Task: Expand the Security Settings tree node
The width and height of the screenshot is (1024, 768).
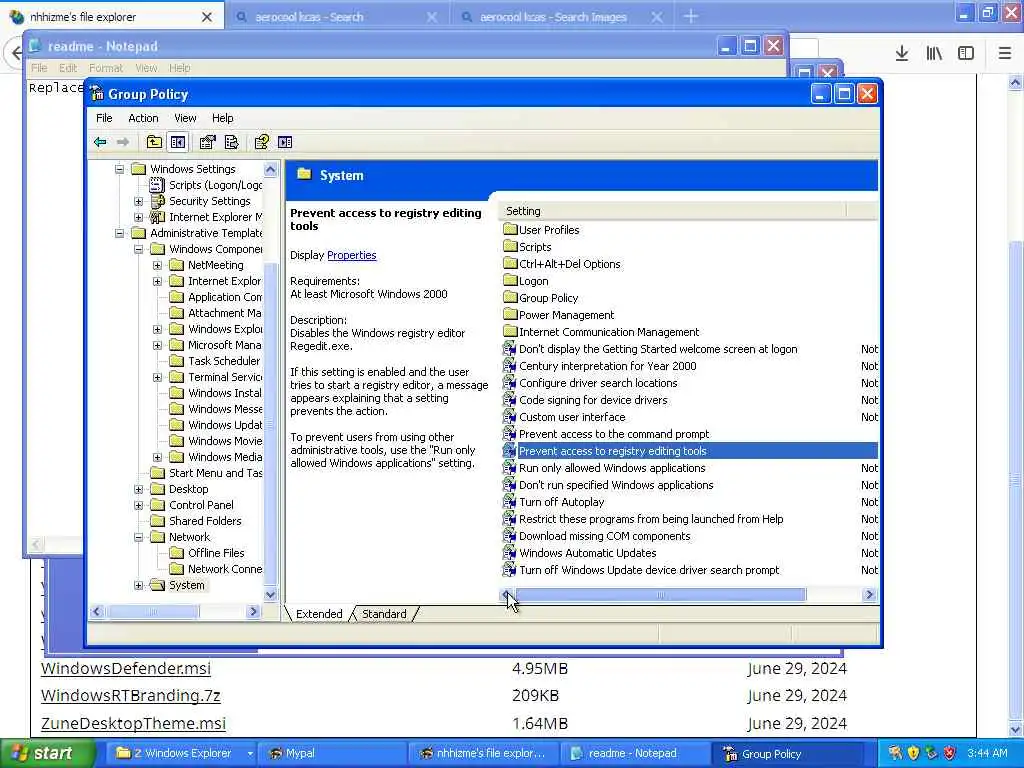Action: [x=138, y=201]
